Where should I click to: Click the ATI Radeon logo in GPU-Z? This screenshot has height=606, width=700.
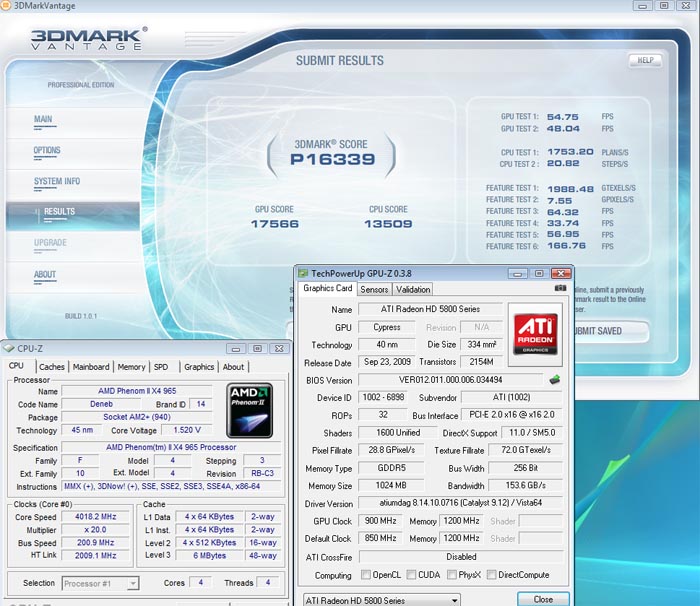coord(535,334)
